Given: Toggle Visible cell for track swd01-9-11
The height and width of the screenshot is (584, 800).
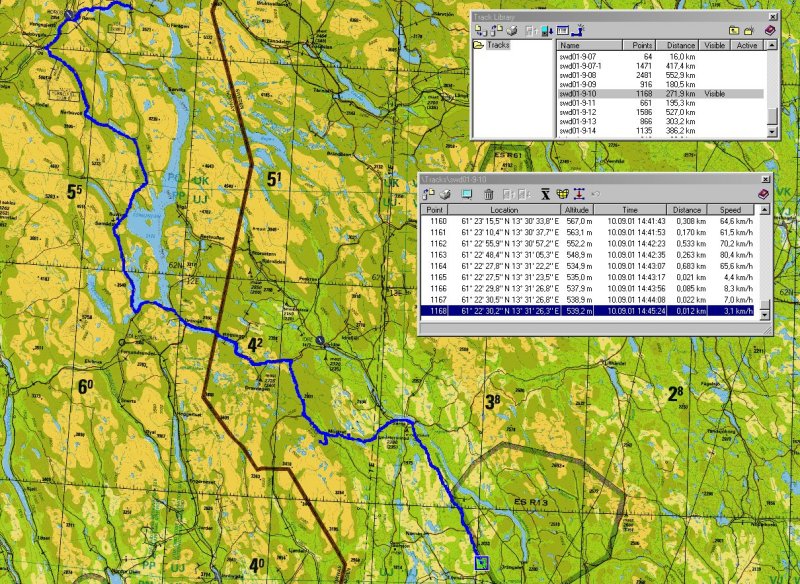Looking at the screenshot, I should click(x=715, y=102).
